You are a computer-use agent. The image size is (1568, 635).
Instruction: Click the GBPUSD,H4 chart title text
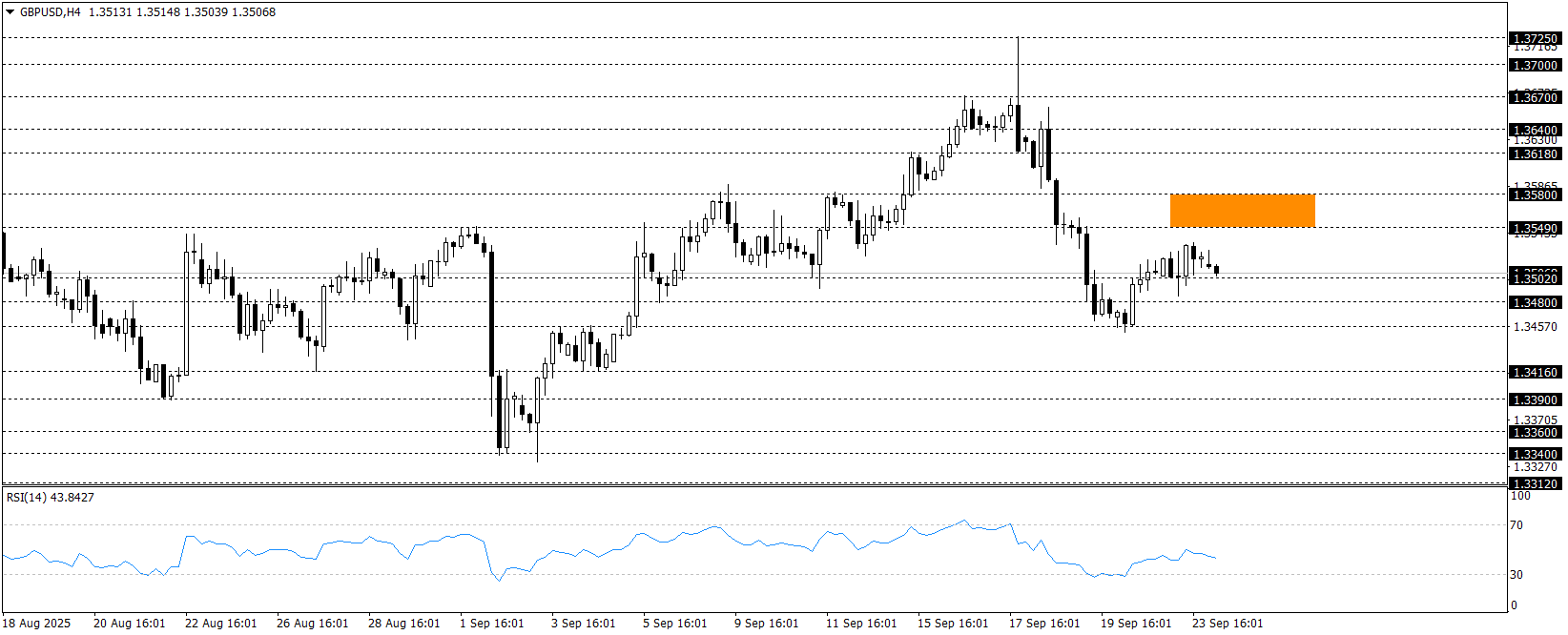50,12
